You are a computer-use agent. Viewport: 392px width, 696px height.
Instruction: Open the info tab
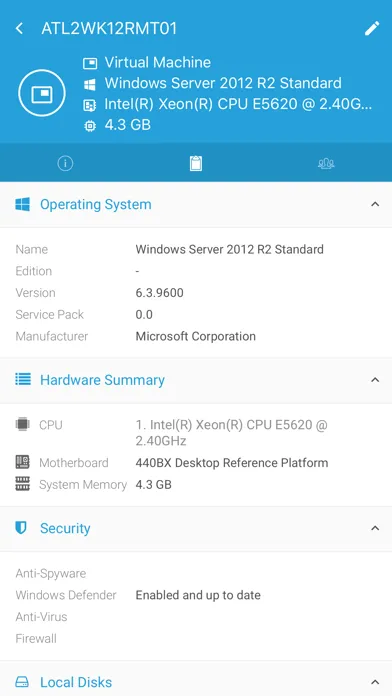click(x=65, y=163)
